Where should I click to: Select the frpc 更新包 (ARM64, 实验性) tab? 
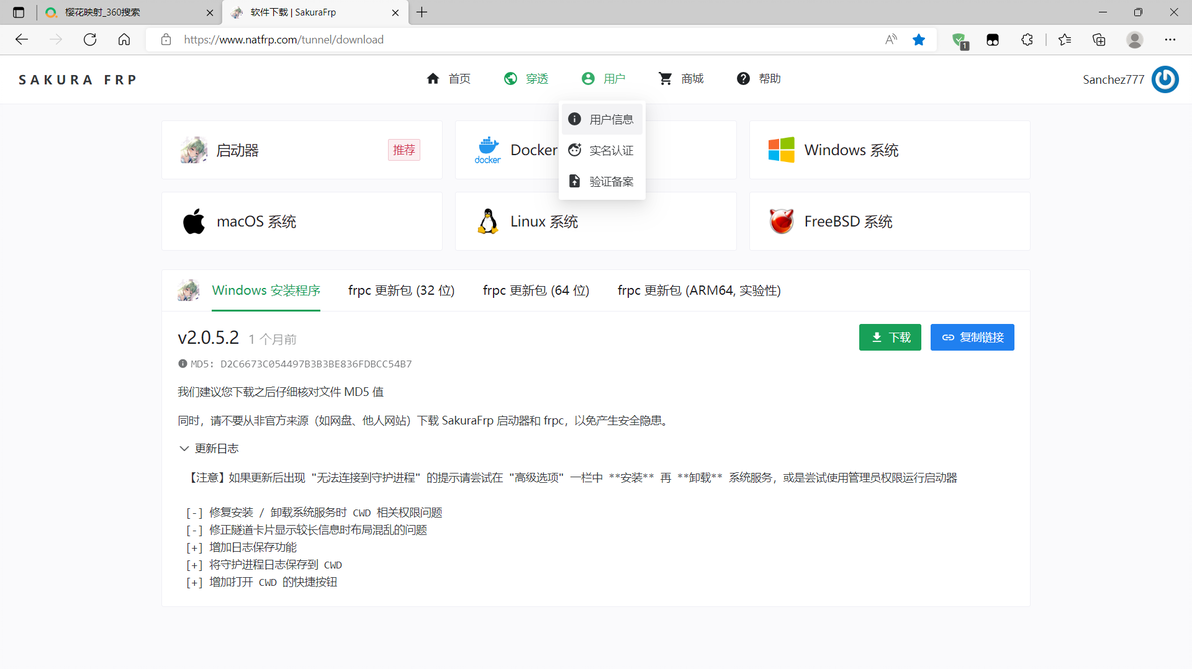coord(699,290)
